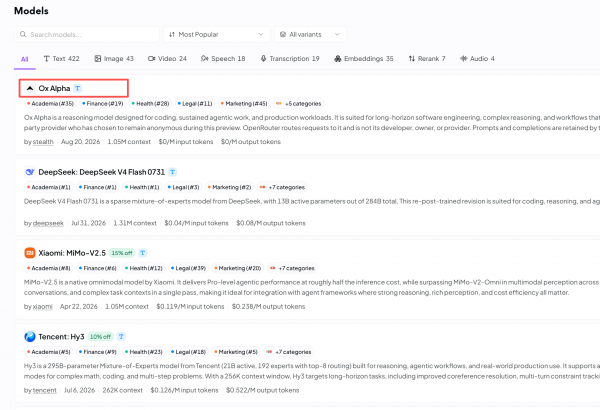Switch to the Image 43 tab

click(114, 59)
